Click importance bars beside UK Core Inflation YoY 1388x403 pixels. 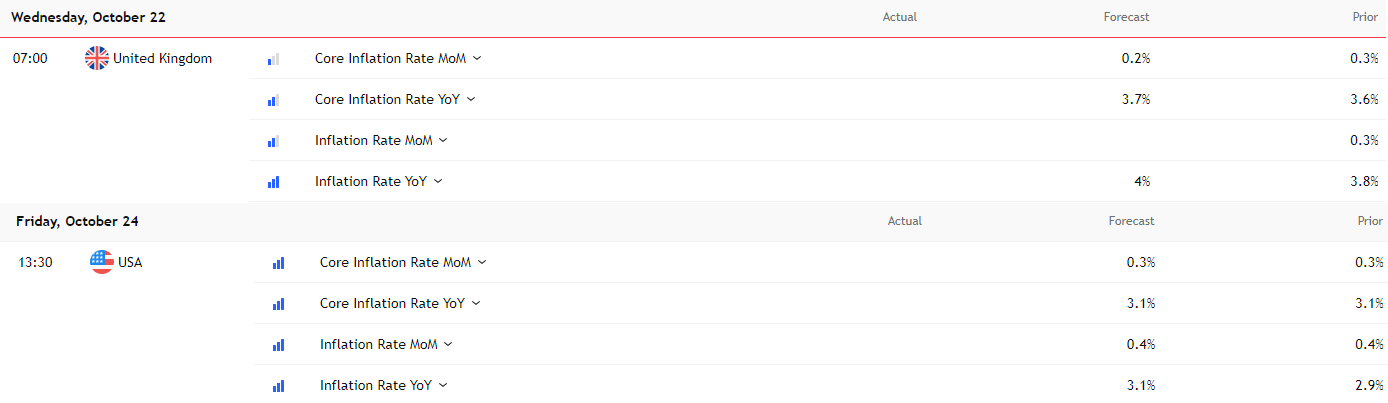[x=273, y=100]
